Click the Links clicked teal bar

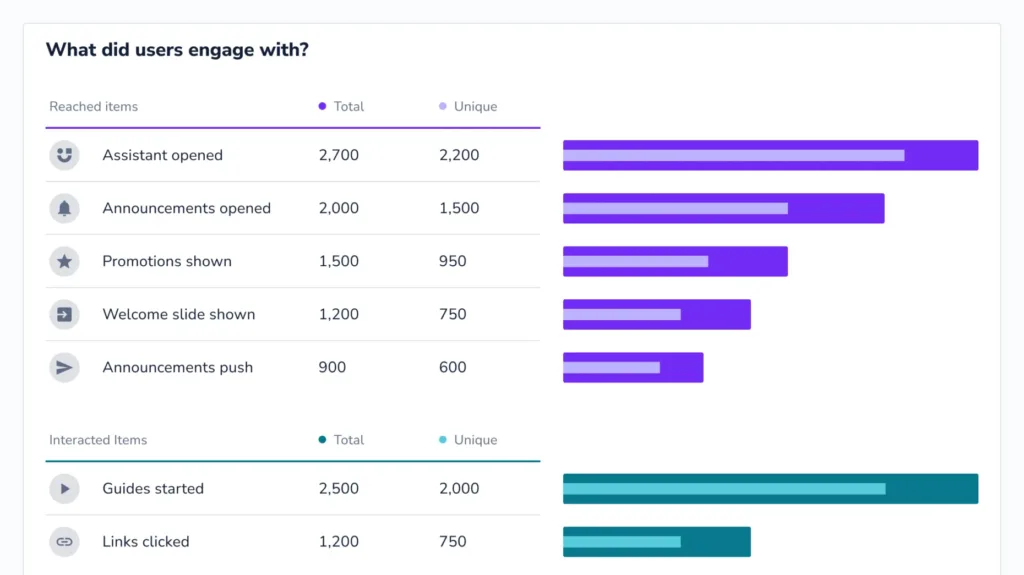[657, 542]
